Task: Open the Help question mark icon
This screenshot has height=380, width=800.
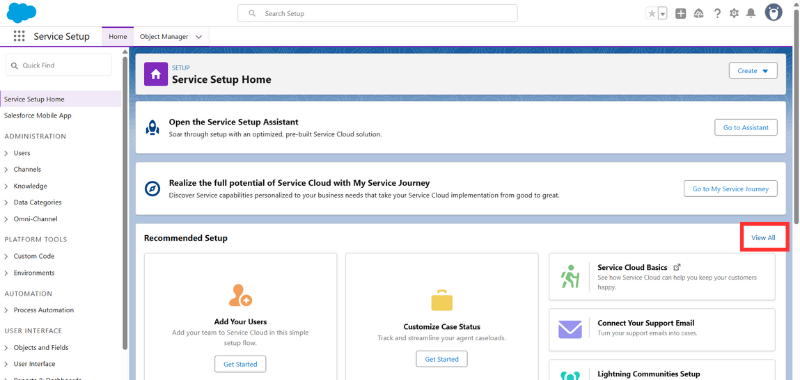Action: tap(717, 14)
